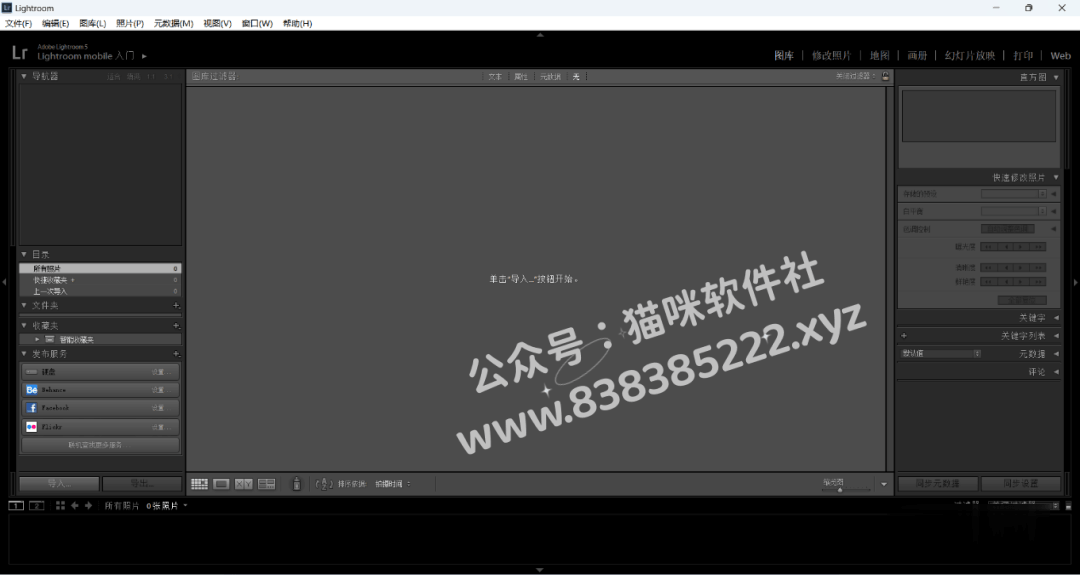
Task: Hide the top module picker with the top arrow
Action: point(540,34)
